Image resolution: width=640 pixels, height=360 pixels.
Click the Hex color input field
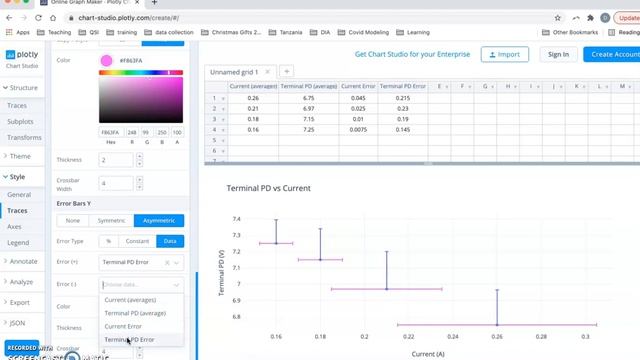click(x=111, y=132)
